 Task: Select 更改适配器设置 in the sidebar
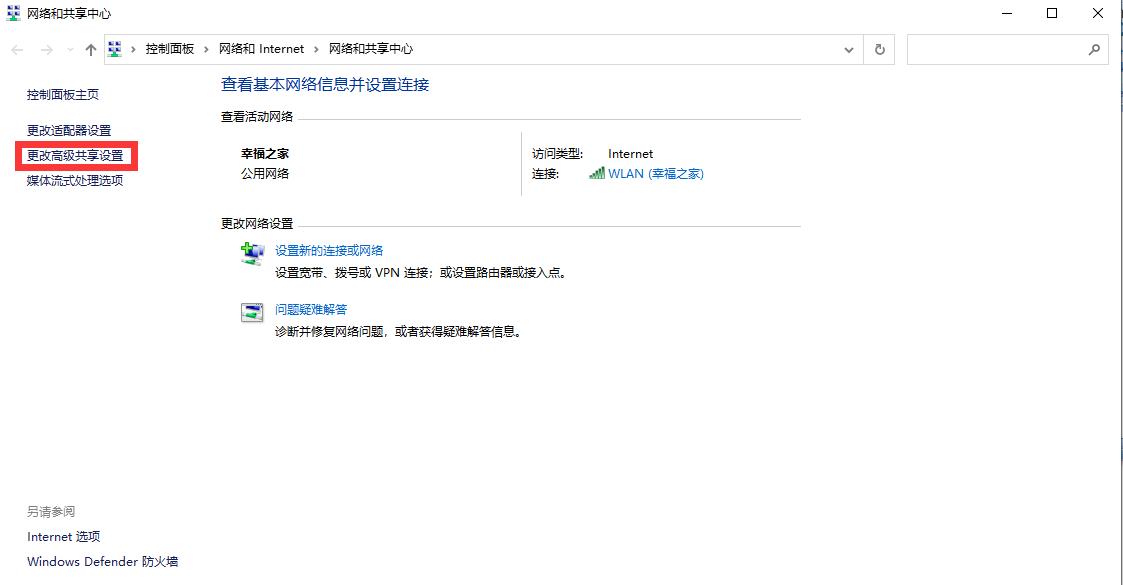(x=67, y=129)
